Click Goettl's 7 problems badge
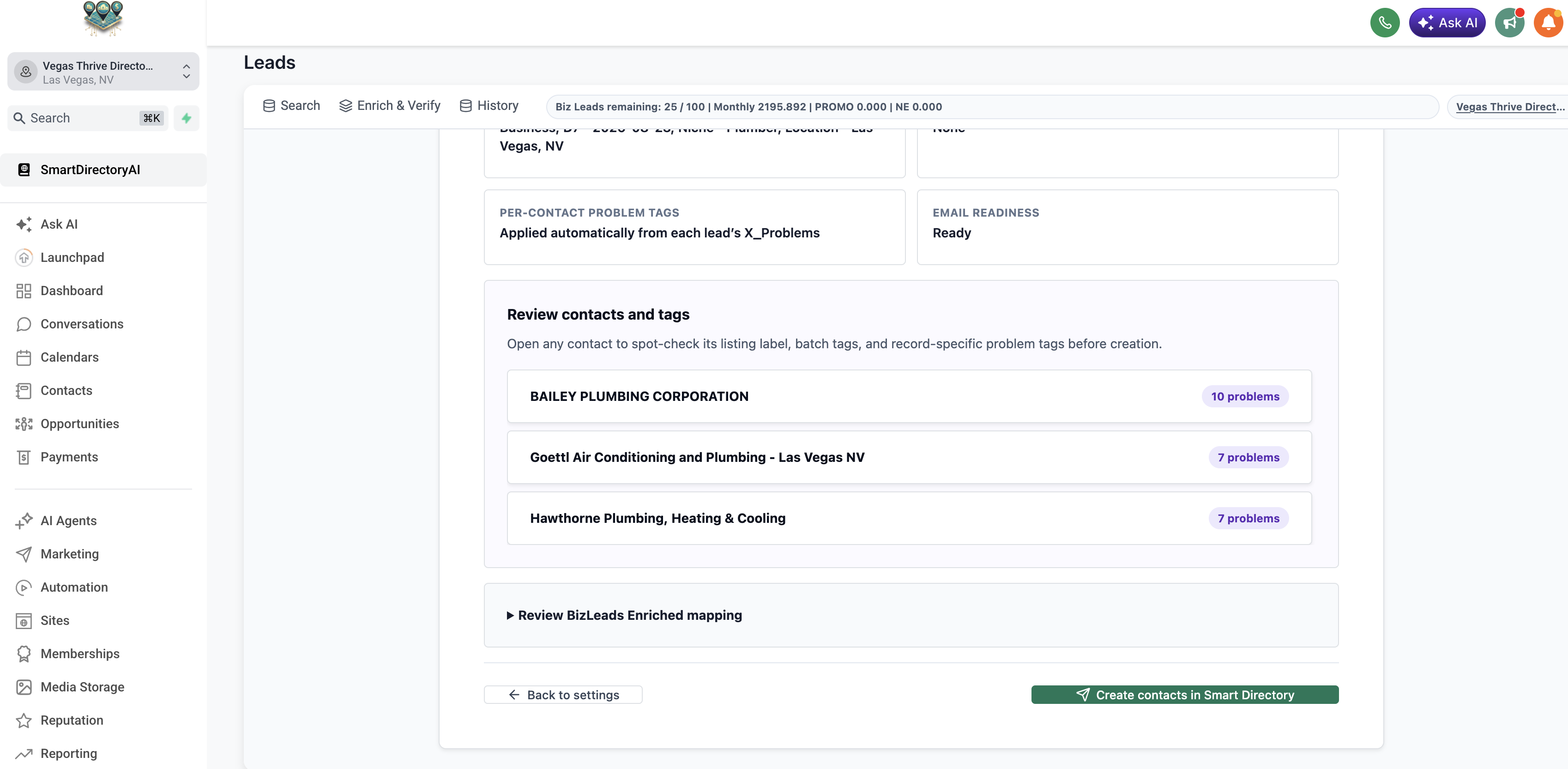The image size is (1568, 769). tap(1248, 457)
